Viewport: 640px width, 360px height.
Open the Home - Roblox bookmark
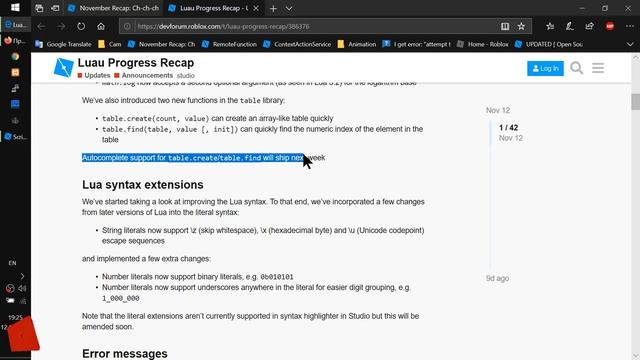click(482, 44)
